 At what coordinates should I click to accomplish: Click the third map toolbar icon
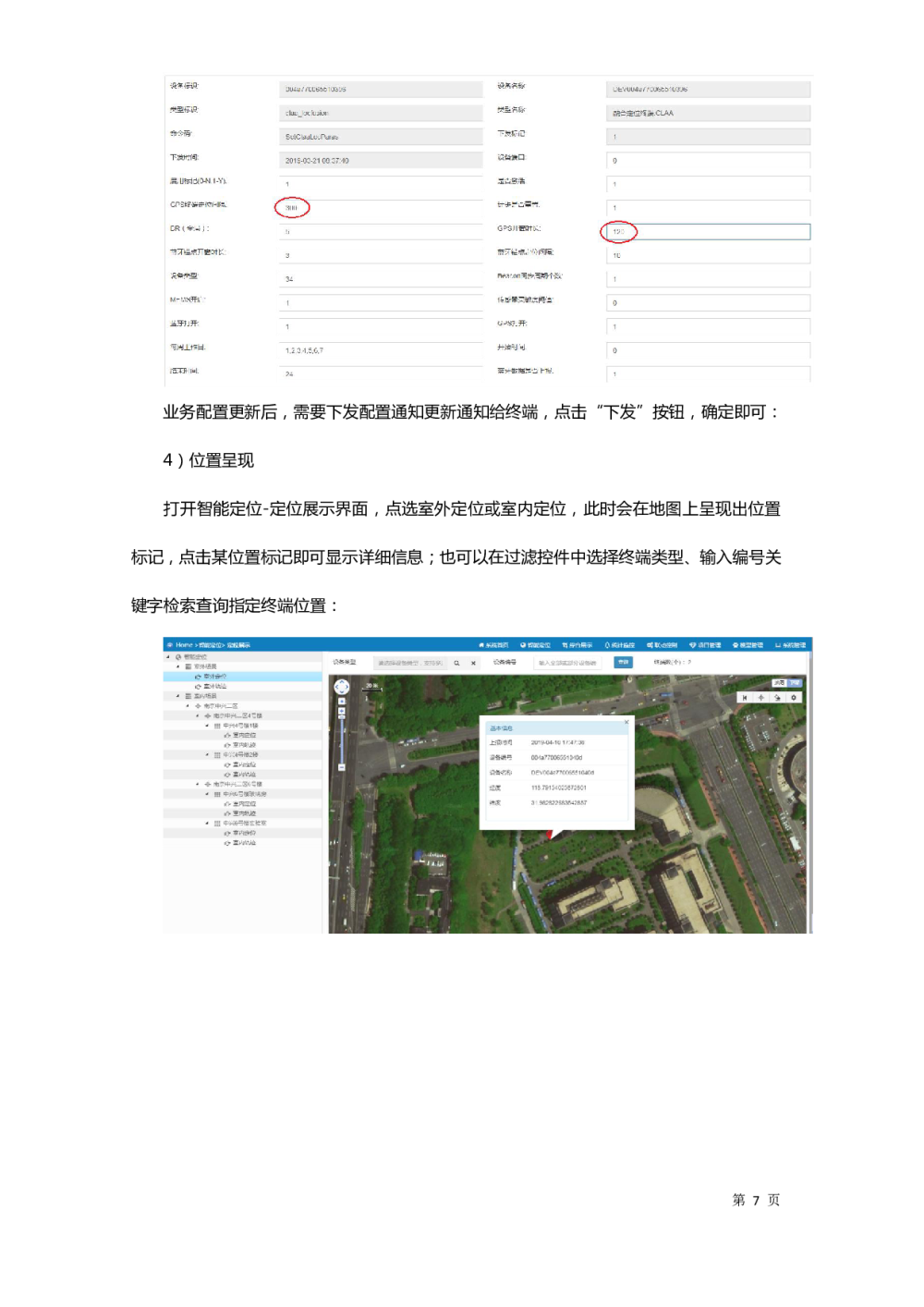pos(777,698)
